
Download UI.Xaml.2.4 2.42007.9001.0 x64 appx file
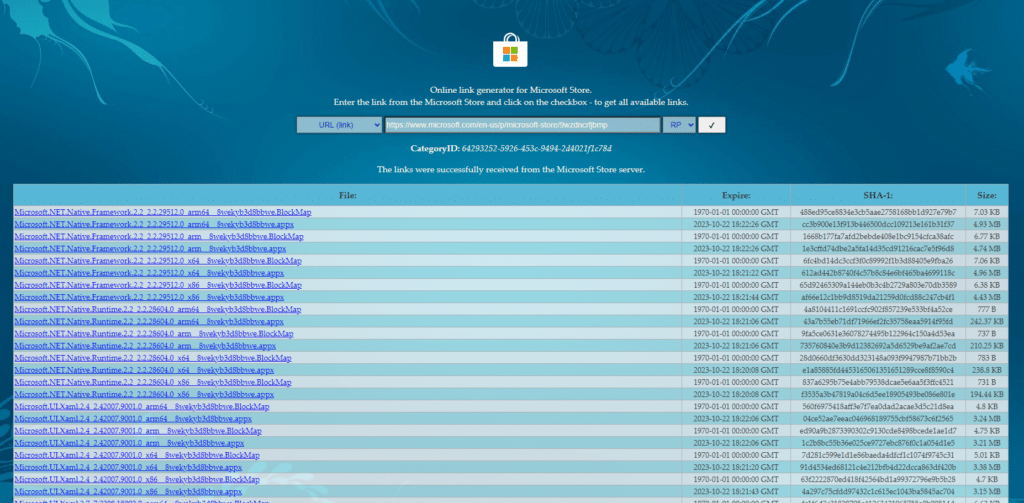pos(128,467)
